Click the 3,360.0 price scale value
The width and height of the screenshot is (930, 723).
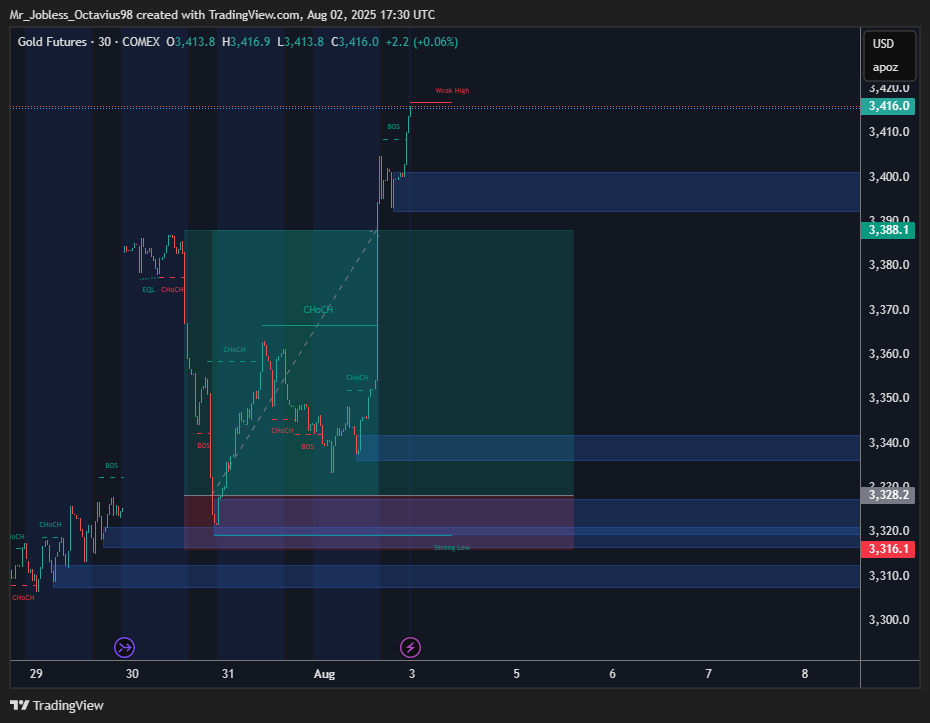coord(889,354)
